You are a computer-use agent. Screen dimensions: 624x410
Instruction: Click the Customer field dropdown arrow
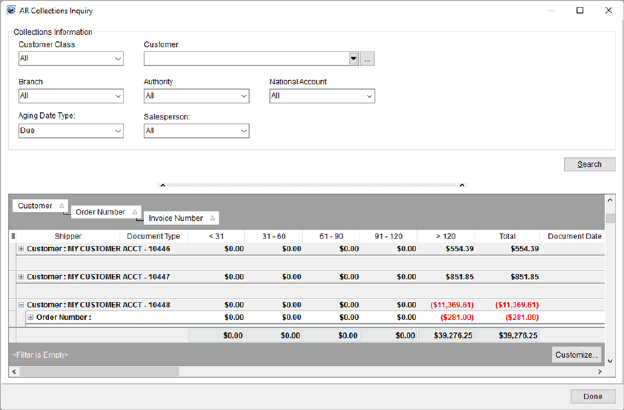(x=353, y=59)
